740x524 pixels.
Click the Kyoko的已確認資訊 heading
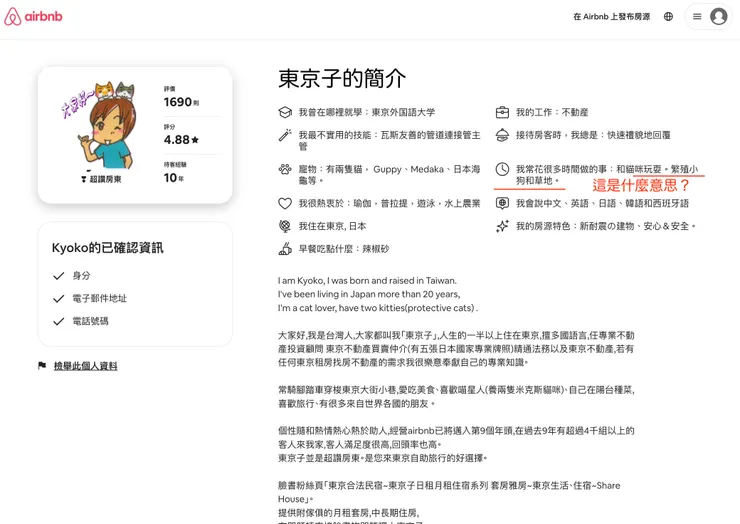pyautogui.click(x=108, y=248)
